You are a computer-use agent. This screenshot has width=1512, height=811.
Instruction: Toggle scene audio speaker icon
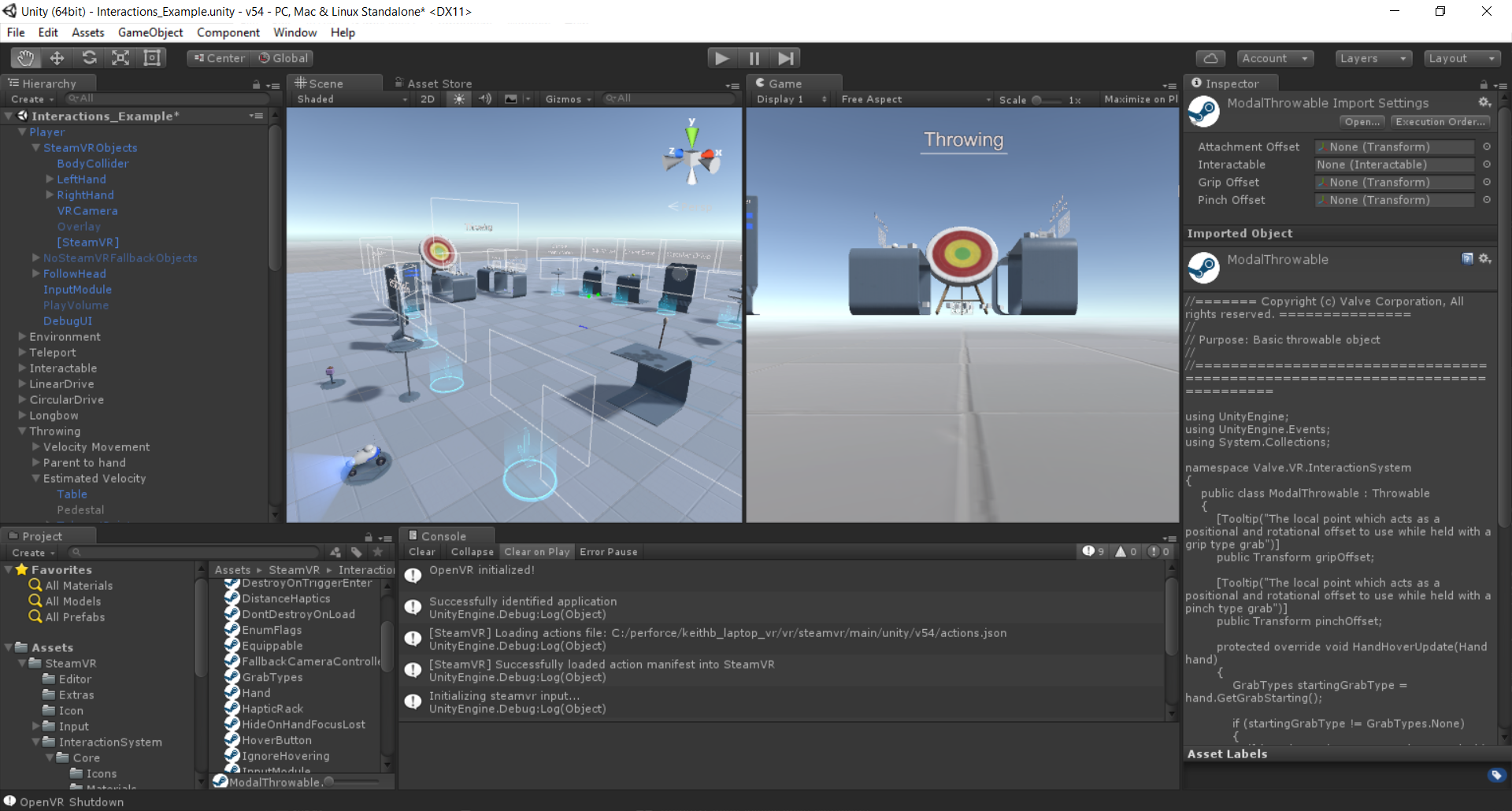(485, 99)
